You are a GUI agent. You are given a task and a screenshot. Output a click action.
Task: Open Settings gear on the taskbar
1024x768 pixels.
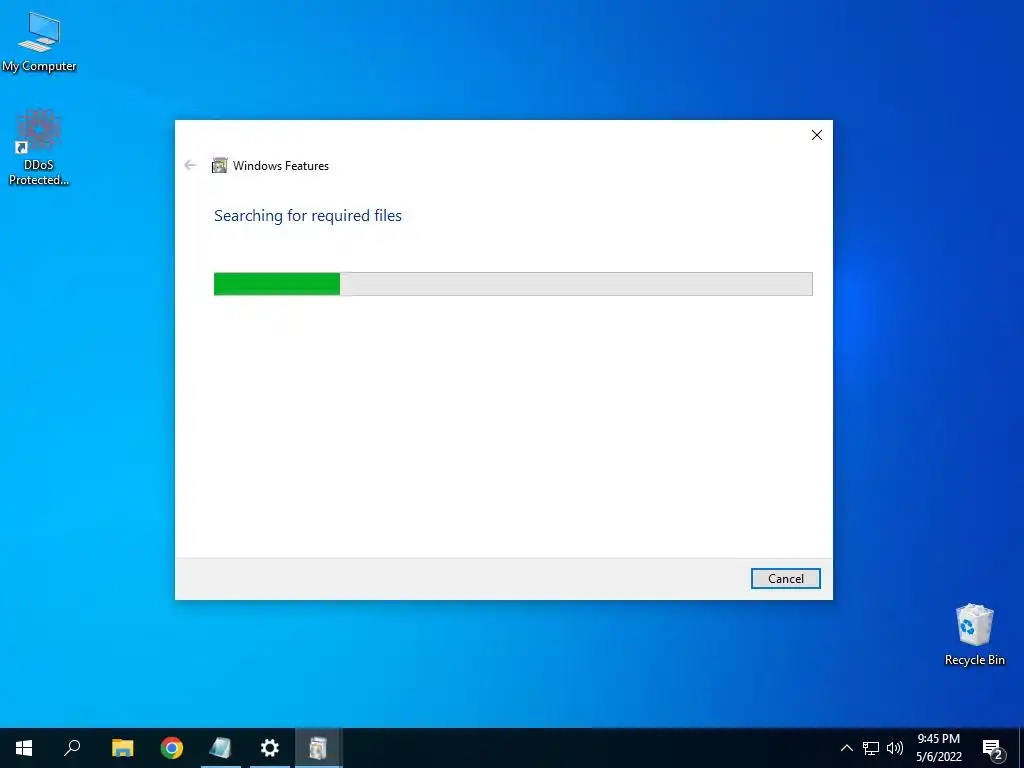click(270, 748)
